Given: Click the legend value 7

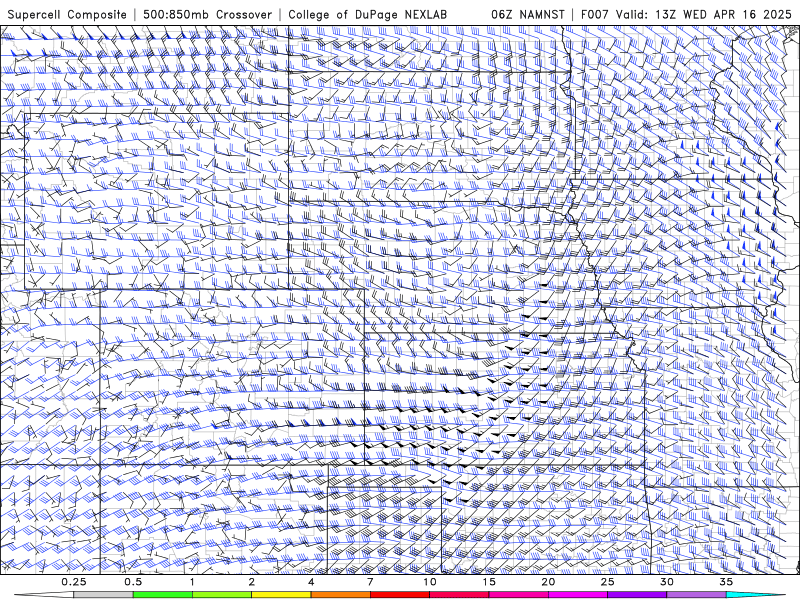Looking at the screenshot, I should coord(370,582).
